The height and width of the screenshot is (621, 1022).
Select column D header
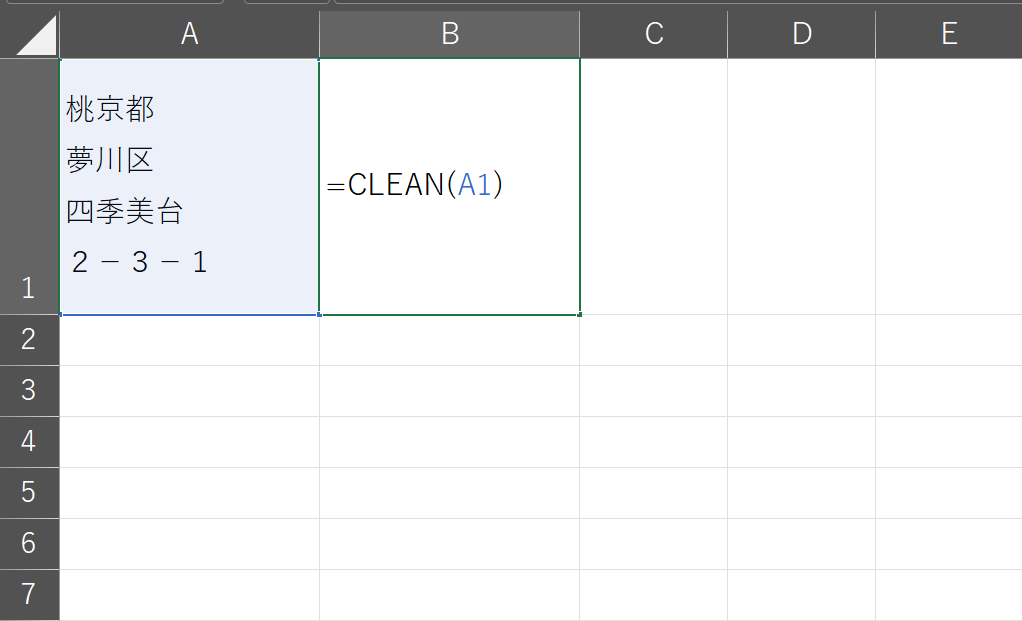coord(801,34)
